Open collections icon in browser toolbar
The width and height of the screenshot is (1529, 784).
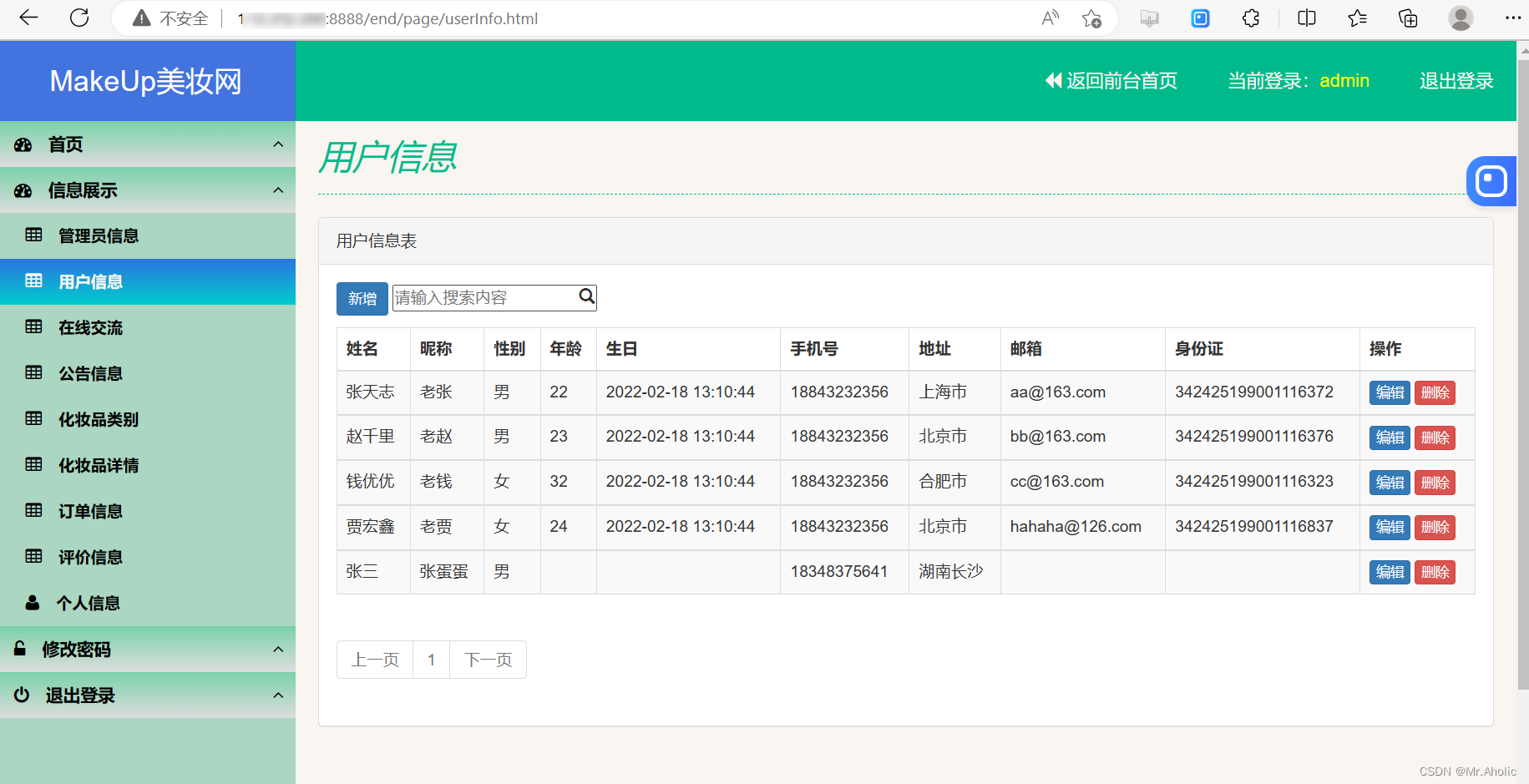click(1408, 18)
